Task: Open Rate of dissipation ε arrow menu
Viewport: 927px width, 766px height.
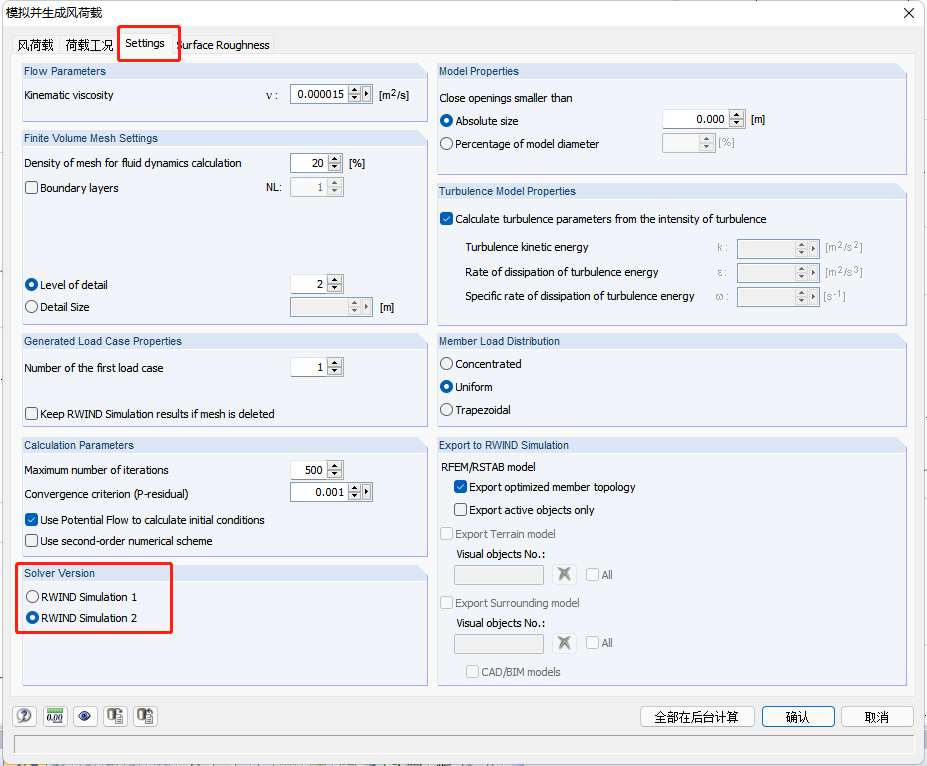Action: click(x=813, y=272)
